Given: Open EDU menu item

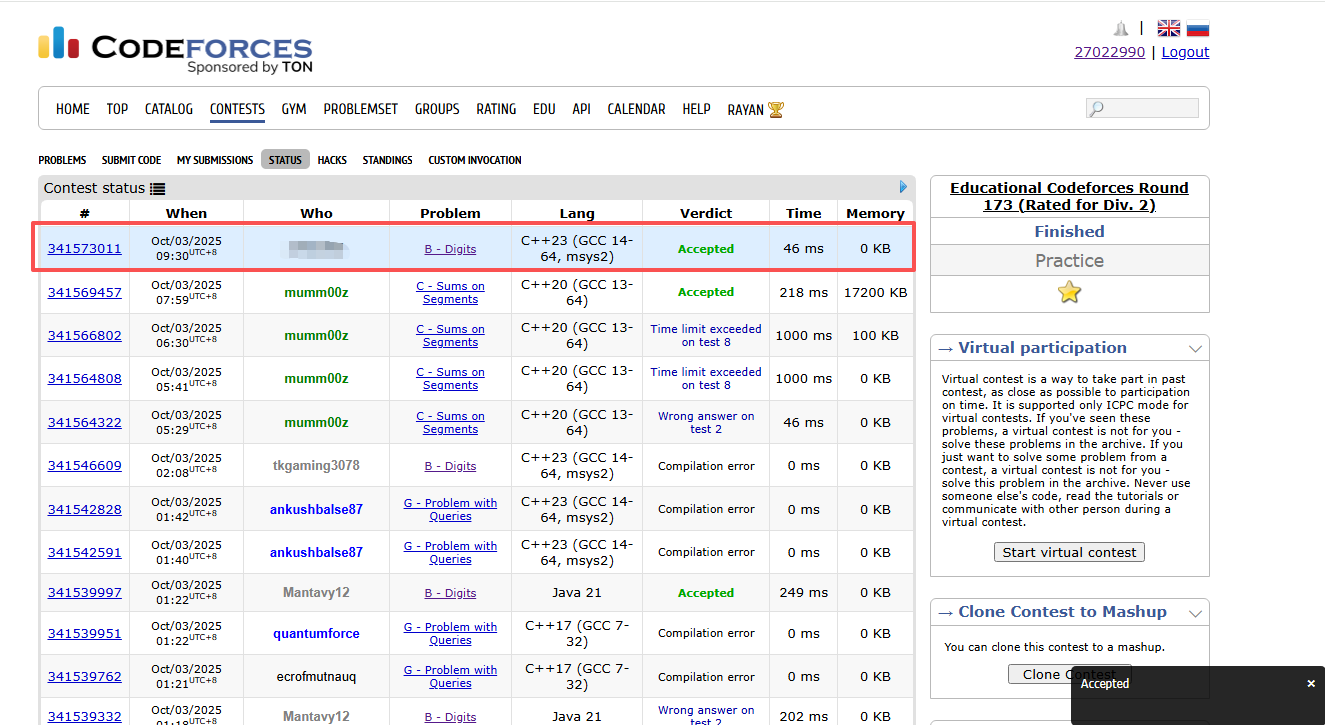Looking at the screenshot, I should (544, 109).
